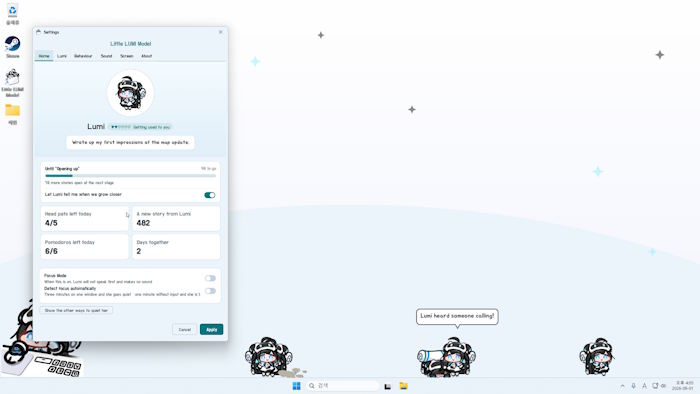
Task: Open the Recycle Bin desktop icon
Action: coord(12,14)
